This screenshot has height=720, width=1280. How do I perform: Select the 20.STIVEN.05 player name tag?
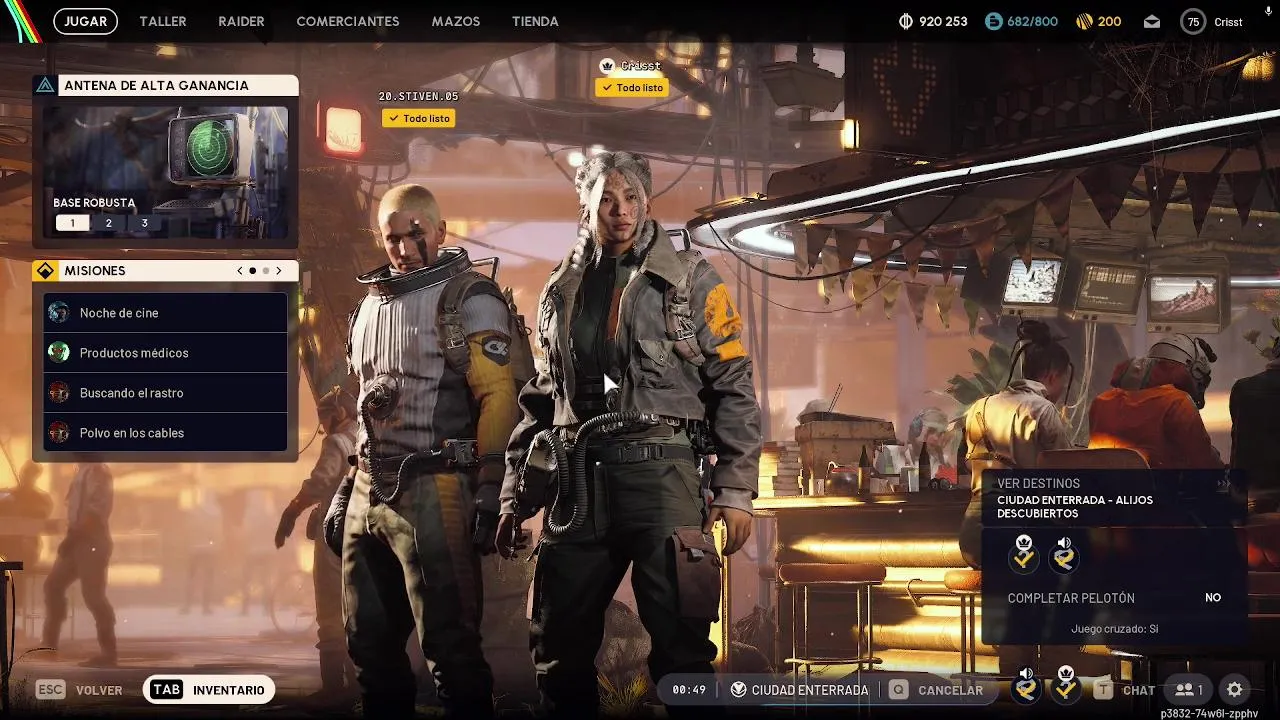tap(418, 97)
